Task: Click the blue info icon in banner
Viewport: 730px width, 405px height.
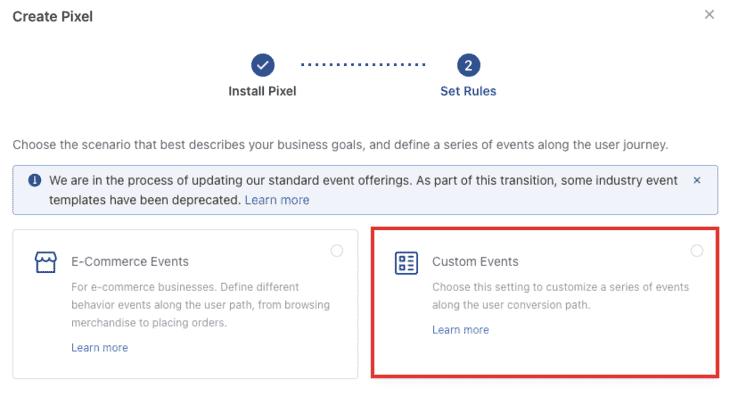Action: point(34,180)
